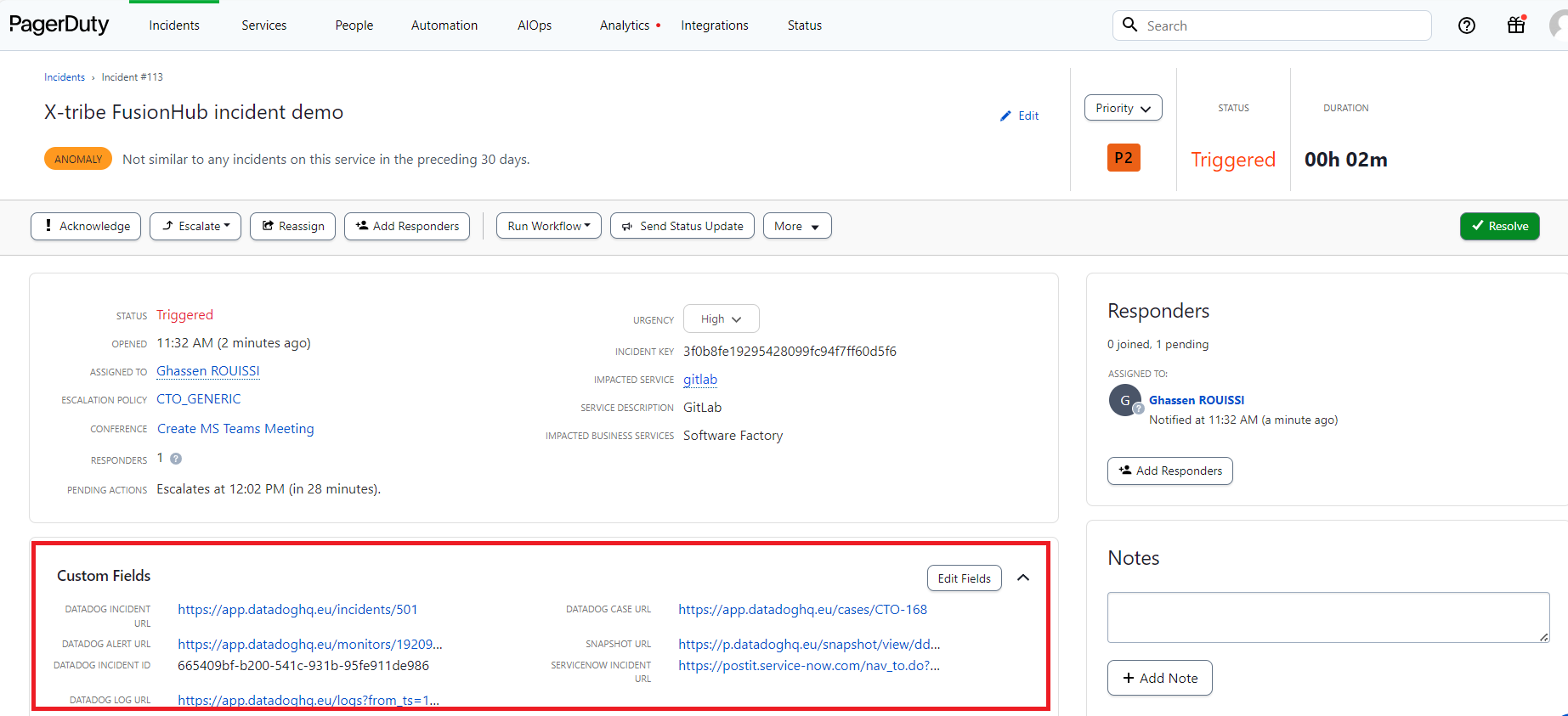This screenshot has width=1568, height=716.
Task: Click the incident title X-tribe FusionHub
Action: [x=194, y=112]
